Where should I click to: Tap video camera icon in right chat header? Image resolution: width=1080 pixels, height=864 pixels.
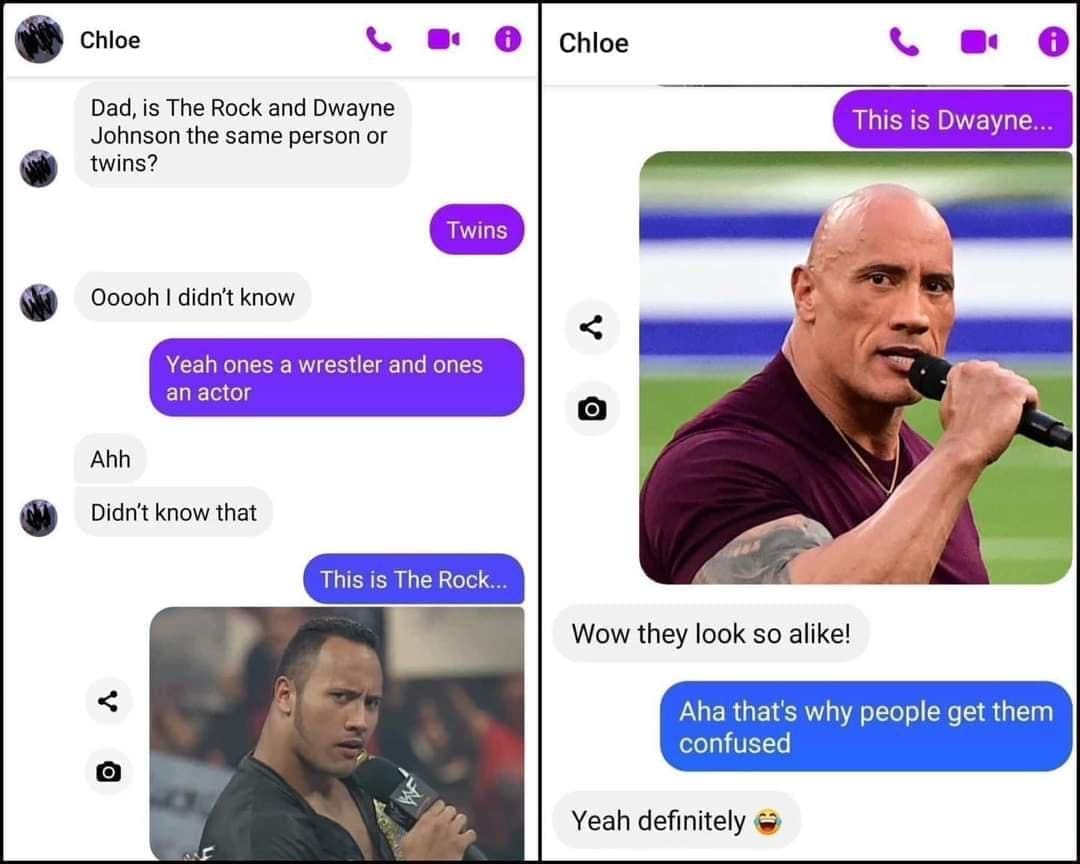979,42
